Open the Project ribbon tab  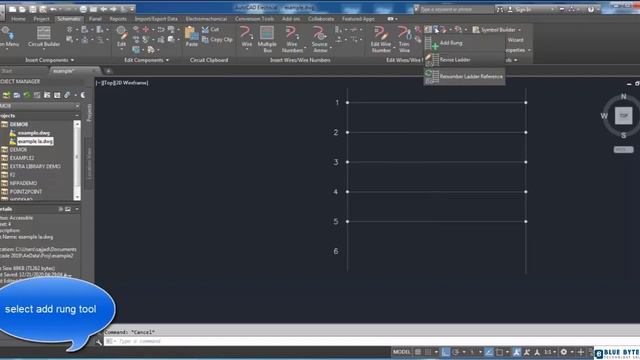tap(41, 19)
